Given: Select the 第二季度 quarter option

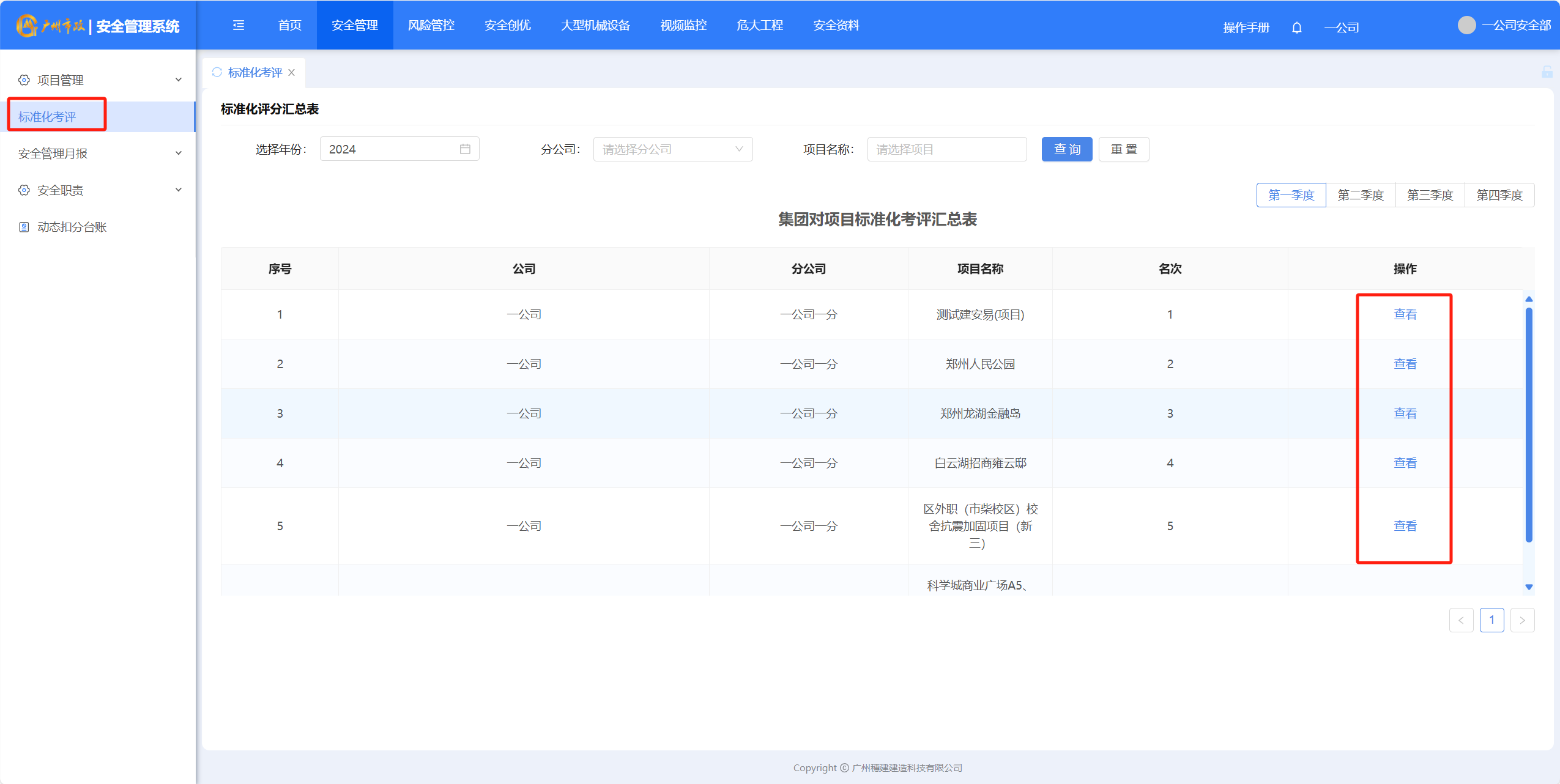Looking at the screenshot, I should pos(1360,195).
